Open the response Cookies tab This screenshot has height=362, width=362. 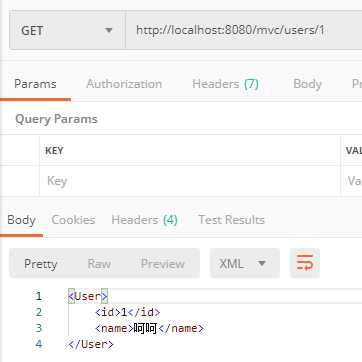tap(73, 220)
